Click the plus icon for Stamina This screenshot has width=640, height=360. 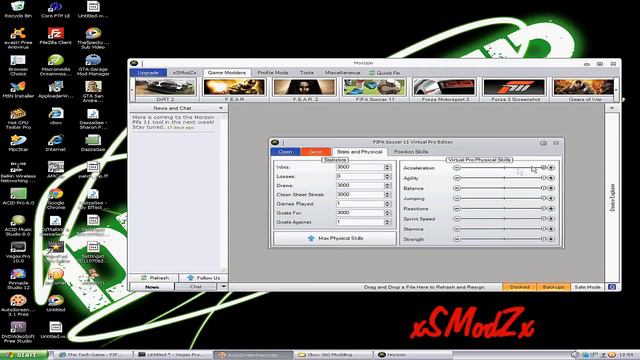click(x=551, y=229)
